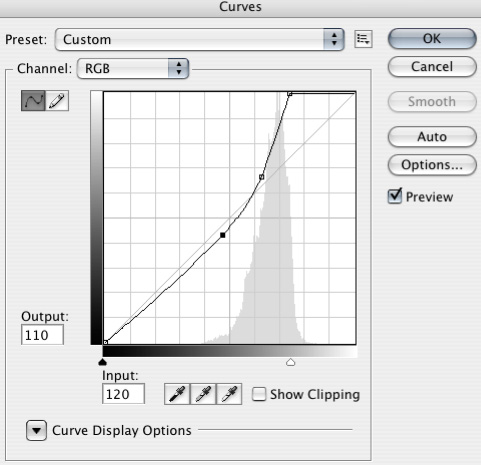Confirm with the OK button

click(432, 39)
